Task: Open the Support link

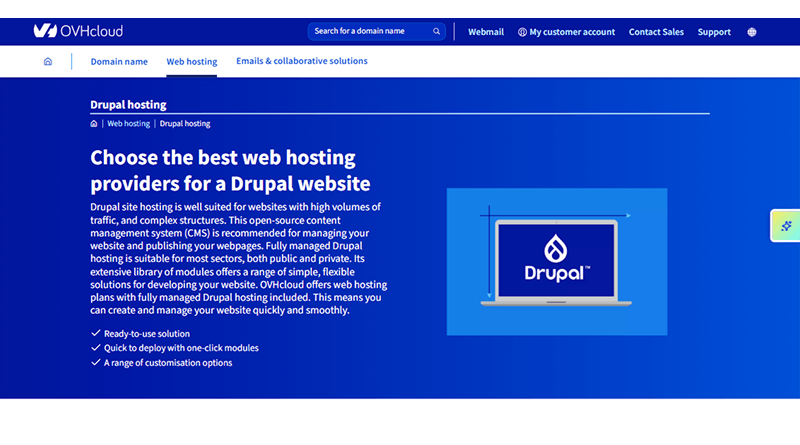Action: tap(714, 32)
